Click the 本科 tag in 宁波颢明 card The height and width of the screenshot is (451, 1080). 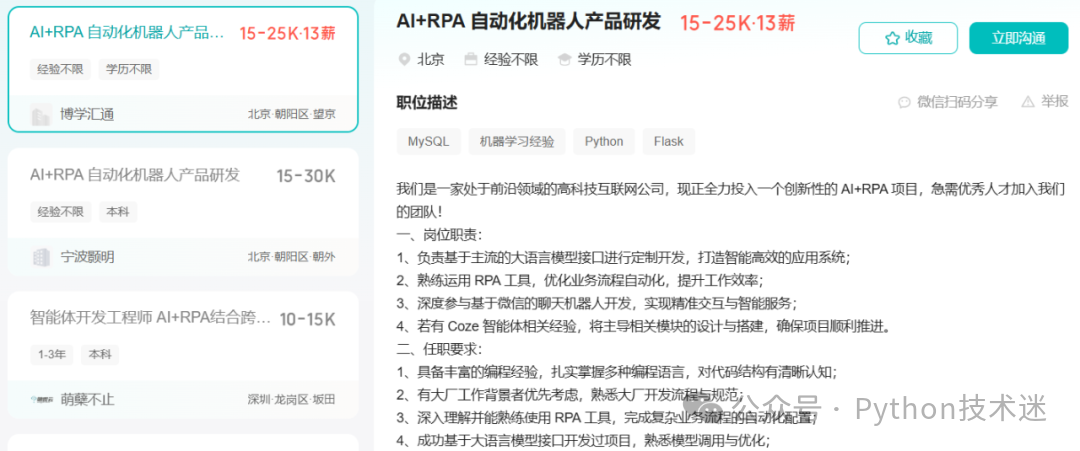(x=118, y=211)
